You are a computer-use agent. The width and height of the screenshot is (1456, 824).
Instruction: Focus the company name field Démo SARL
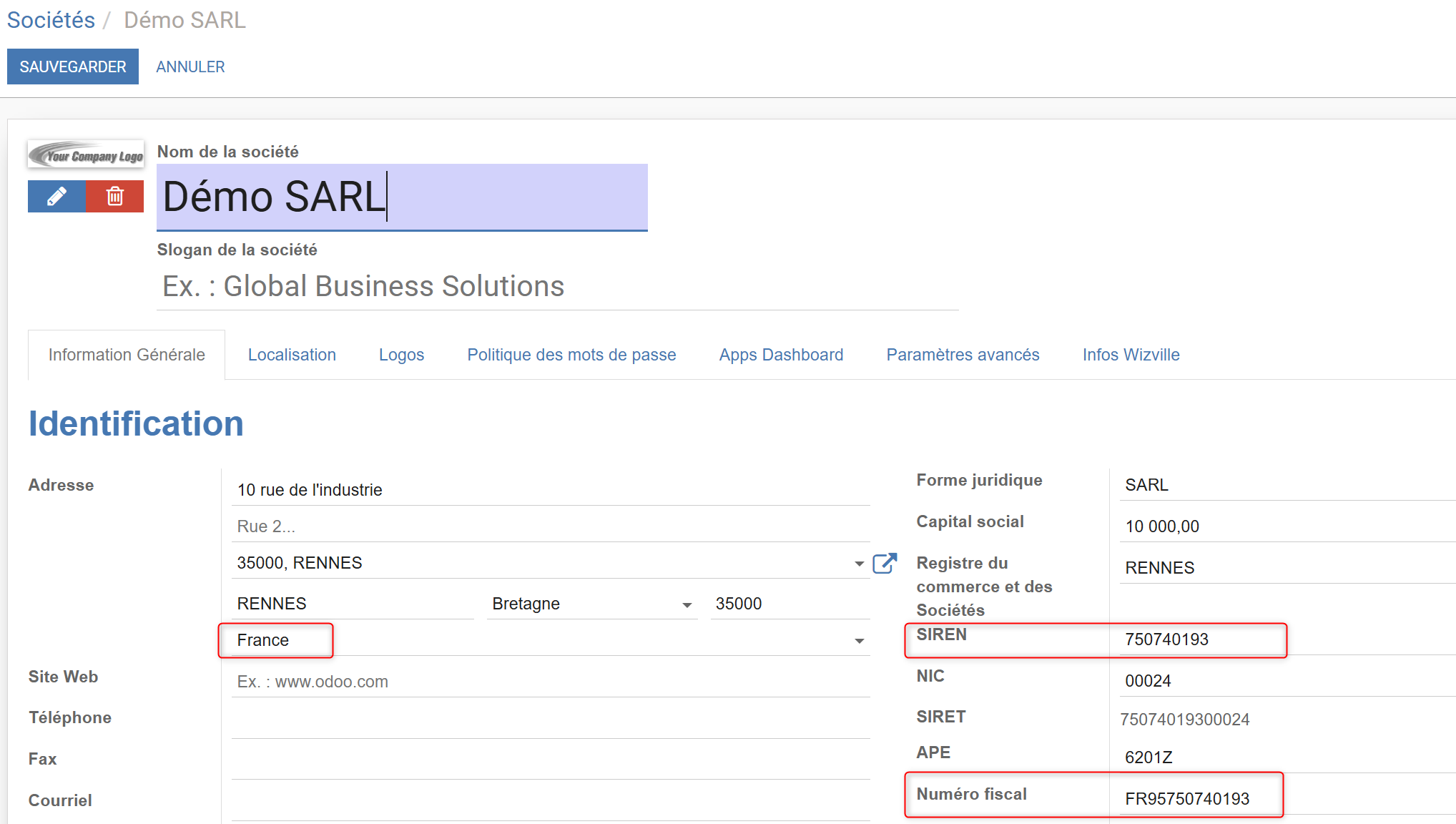pos(402,197)
